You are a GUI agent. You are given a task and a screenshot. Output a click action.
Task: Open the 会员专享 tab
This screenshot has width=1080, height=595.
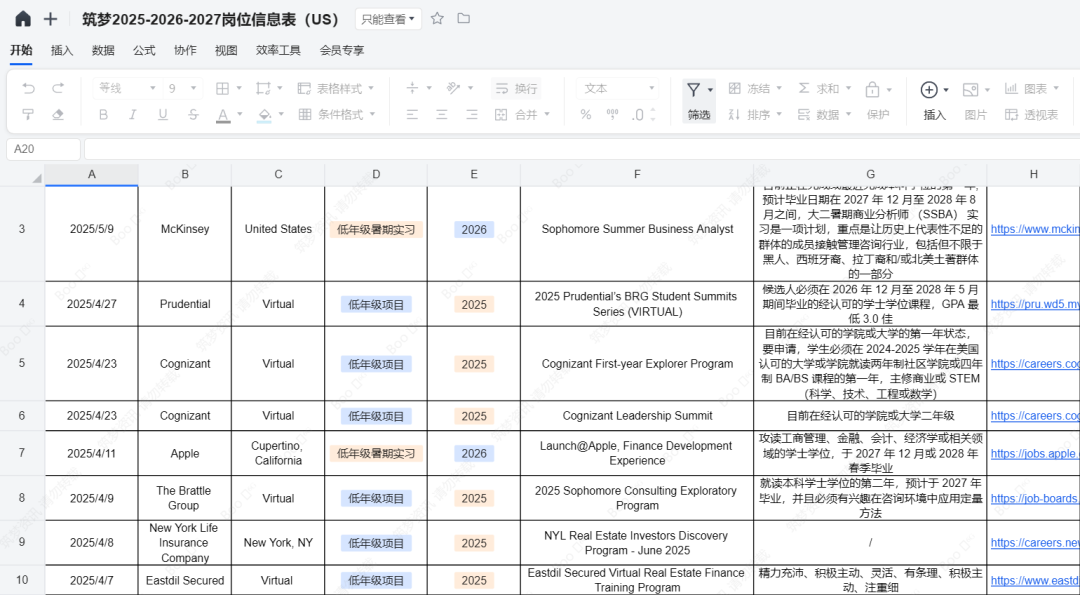(x=342, y=50)
